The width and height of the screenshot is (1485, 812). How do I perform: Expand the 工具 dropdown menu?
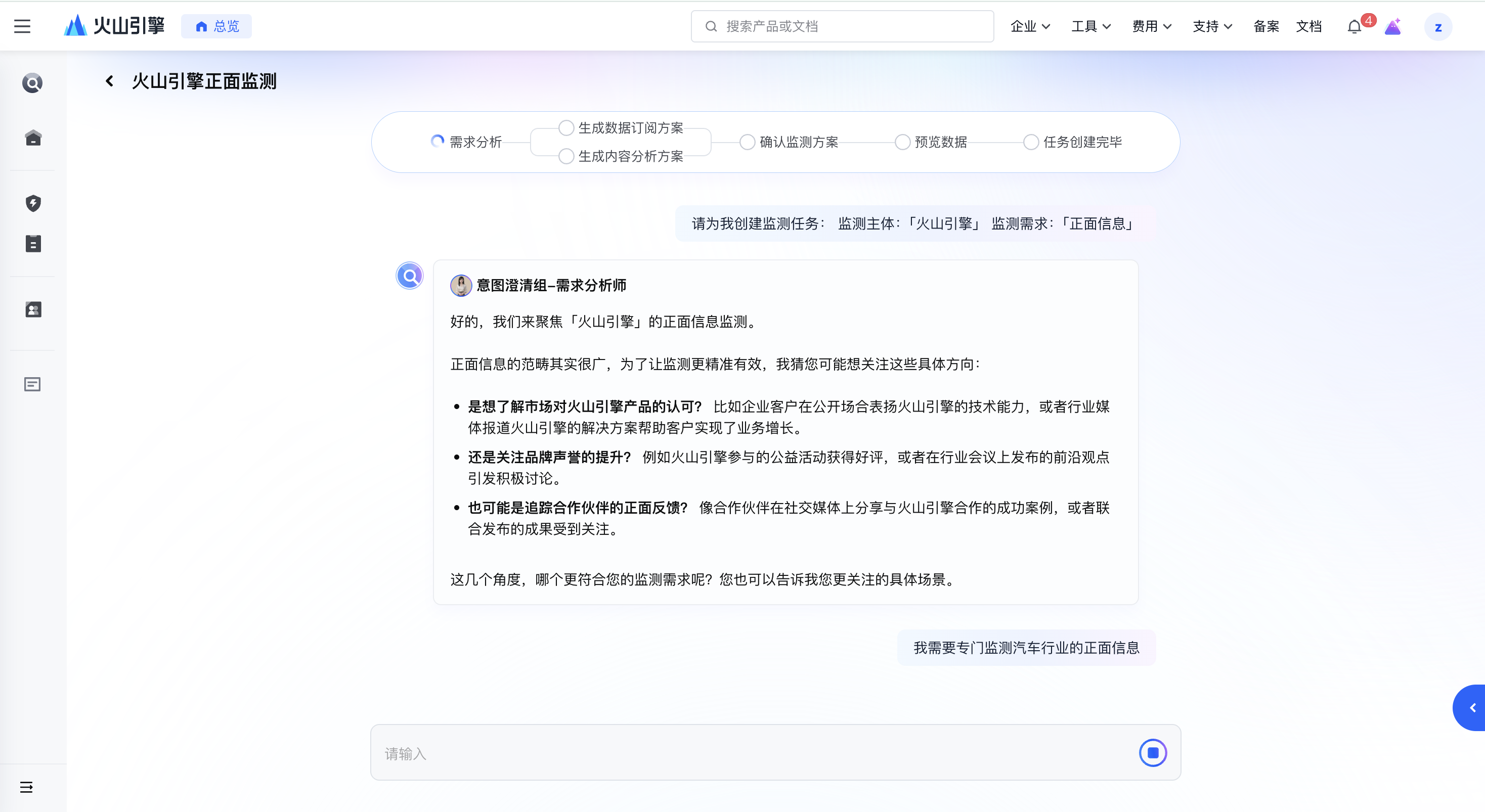[1090, 26]
